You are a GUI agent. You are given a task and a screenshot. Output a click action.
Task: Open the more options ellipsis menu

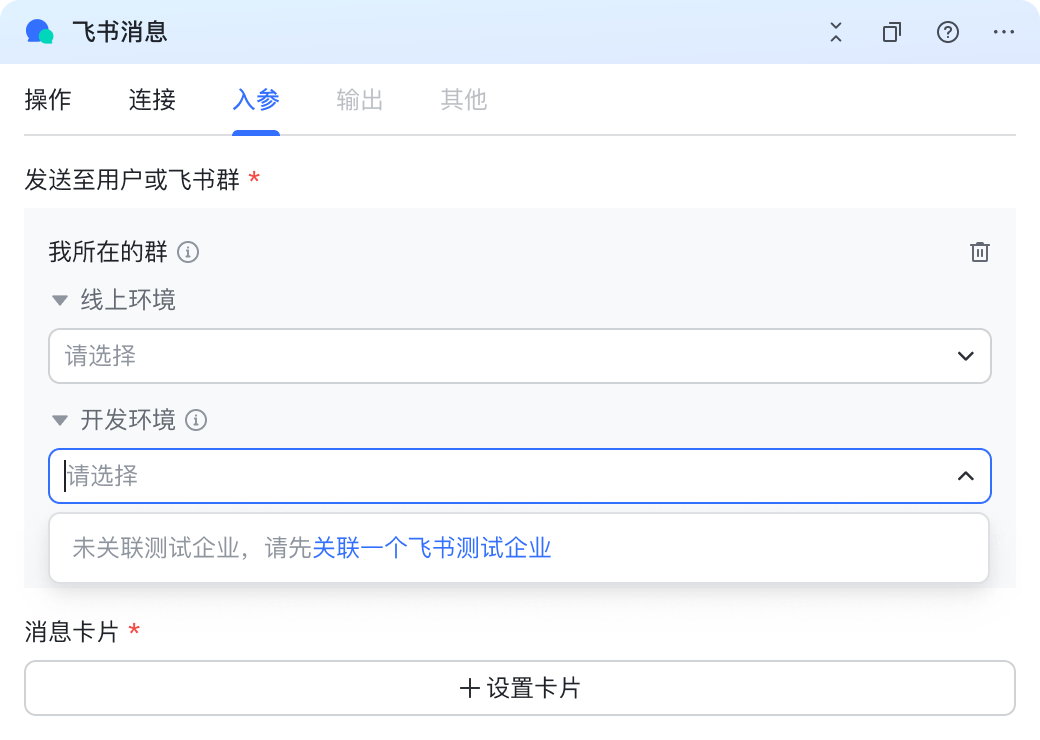pos(1004,32)
